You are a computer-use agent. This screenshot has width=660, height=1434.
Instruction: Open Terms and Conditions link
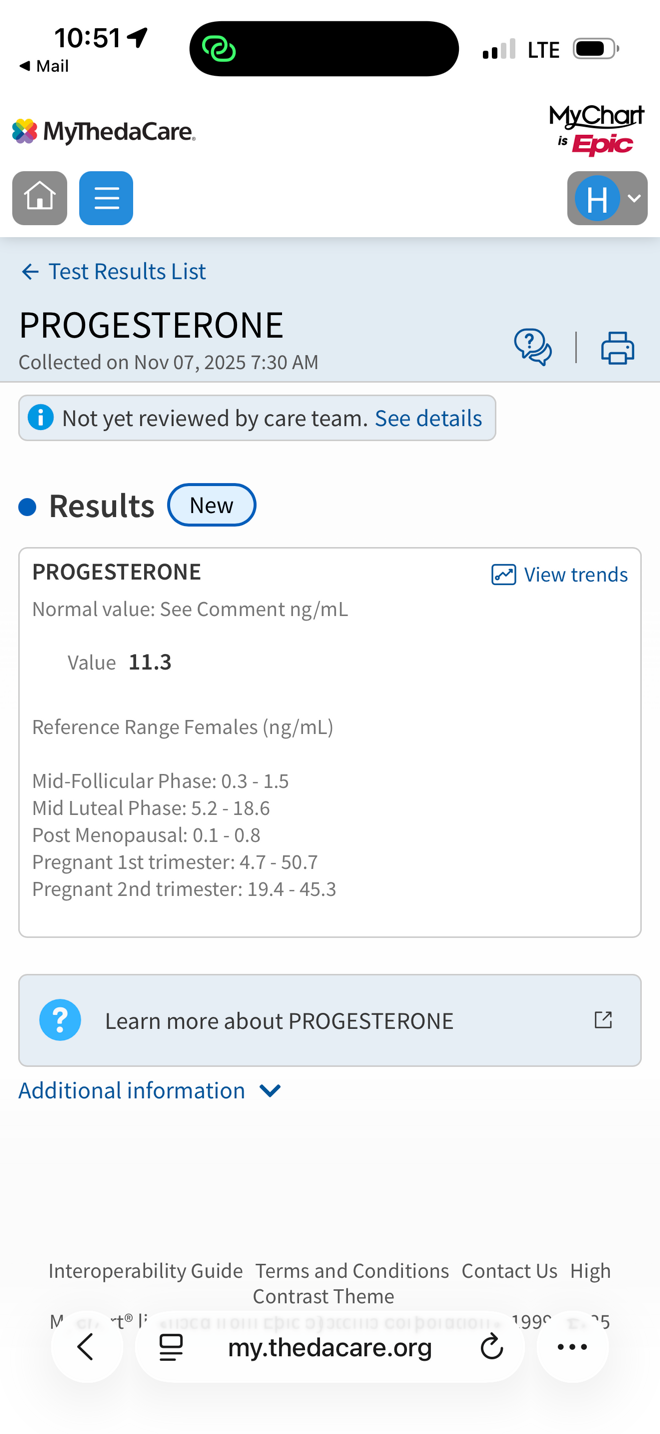click(x=352, y=1270)
